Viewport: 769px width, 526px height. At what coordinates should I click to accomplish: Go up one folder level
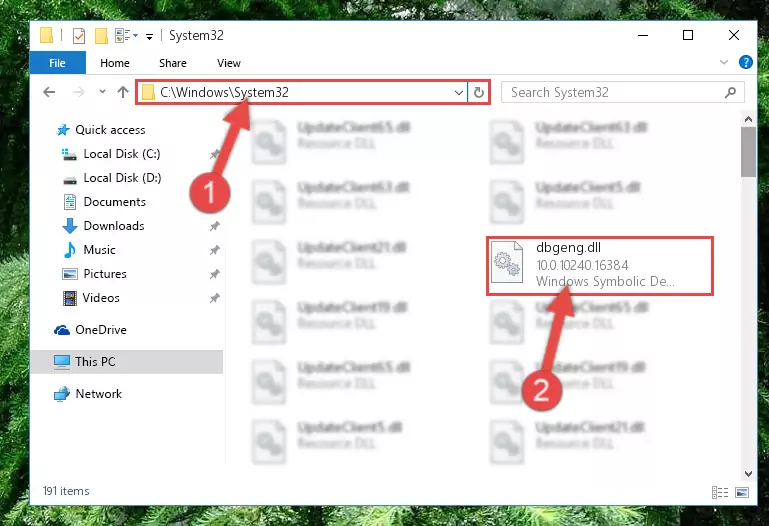pos(123,92)
